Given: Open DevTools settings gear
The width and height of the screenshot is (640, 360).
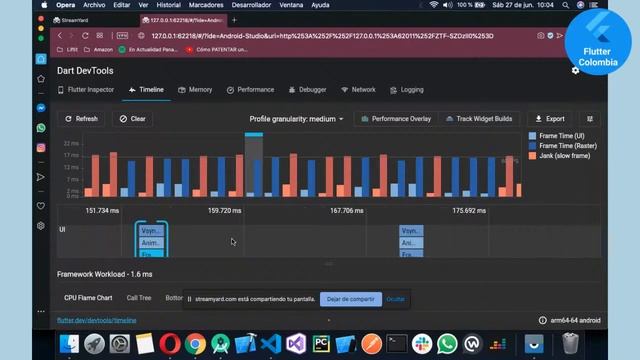Looking at the screenshot, I should [576, 71].
